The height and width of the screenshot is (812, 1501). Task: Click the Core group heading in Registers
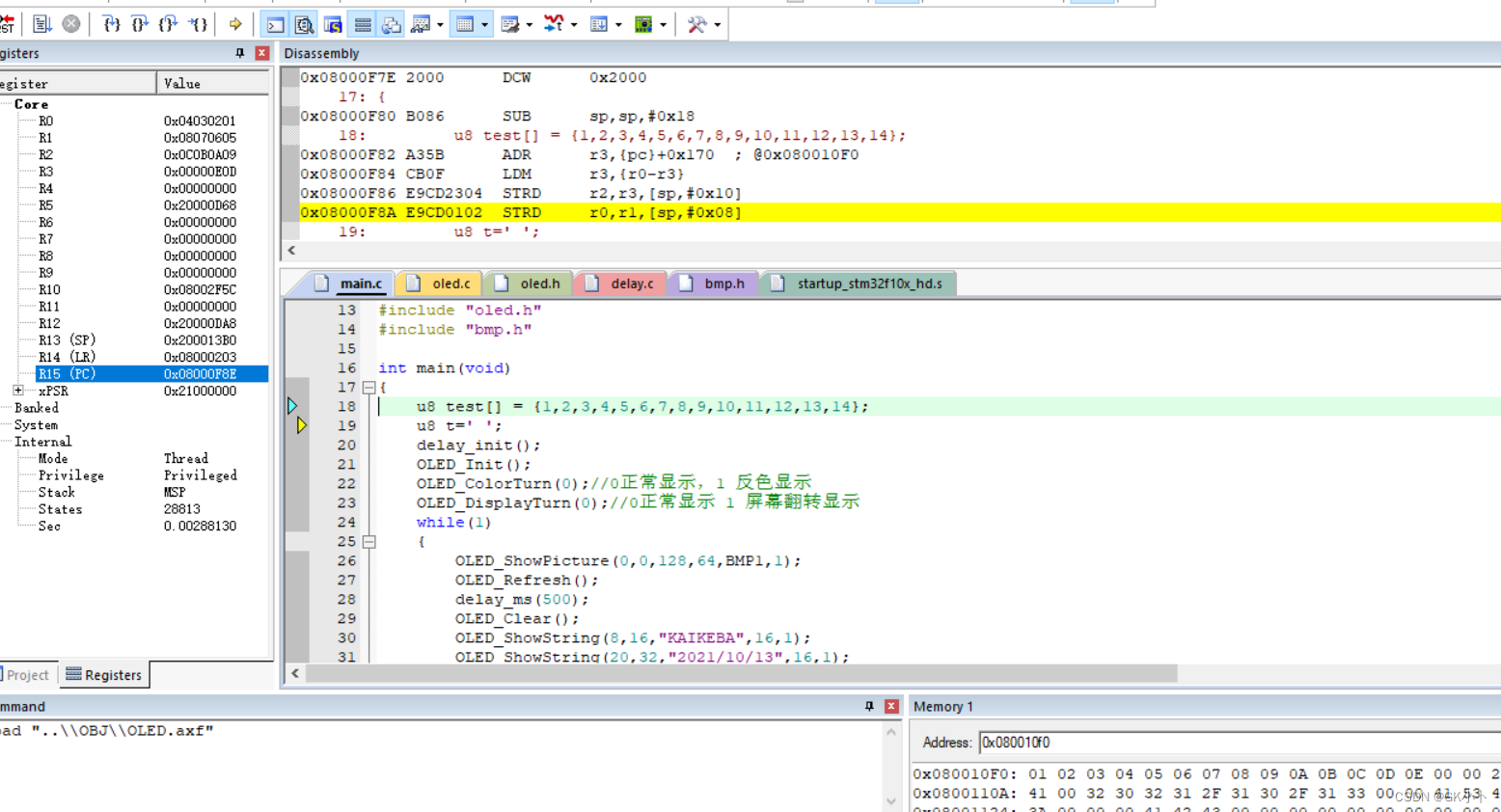(31, 104)
